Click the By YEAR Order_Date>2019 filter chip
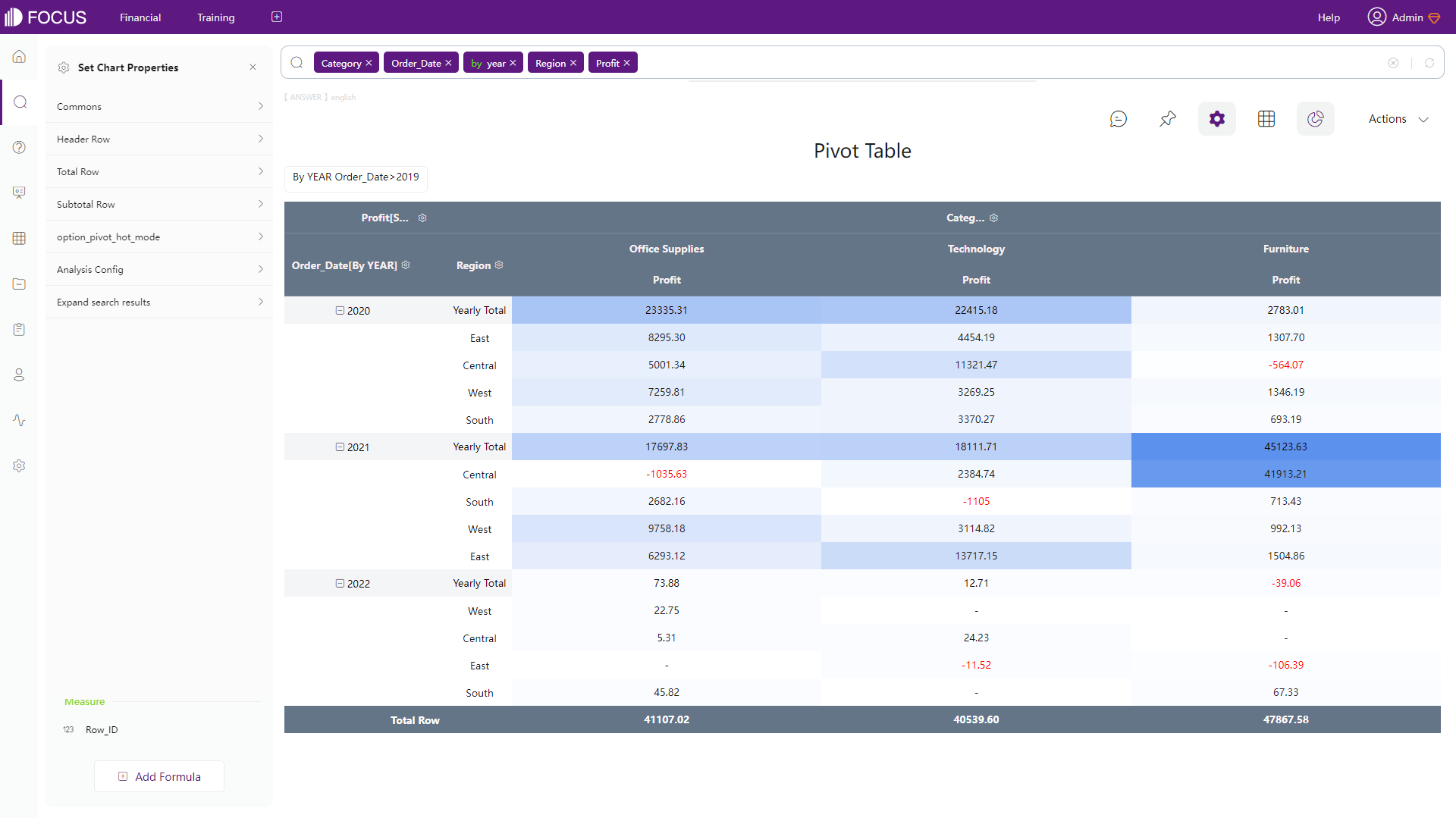This screenshot has height=818, width=1456. pos(356,177)
